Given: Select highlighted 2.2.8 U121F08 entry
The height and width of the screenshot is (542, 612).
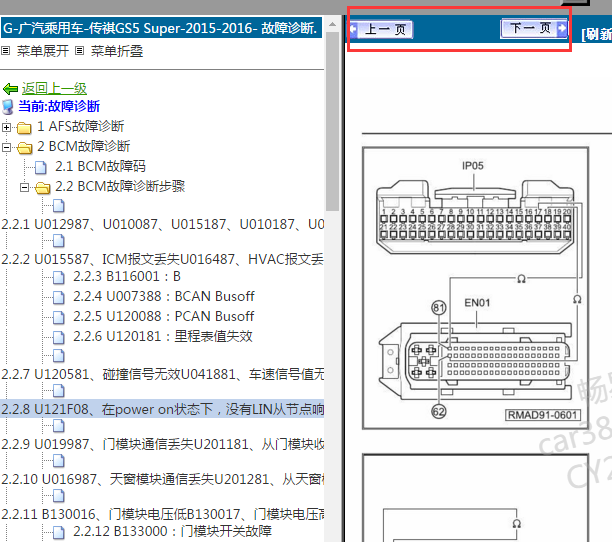Looking at the screenshot, I should tap(162, 409).
